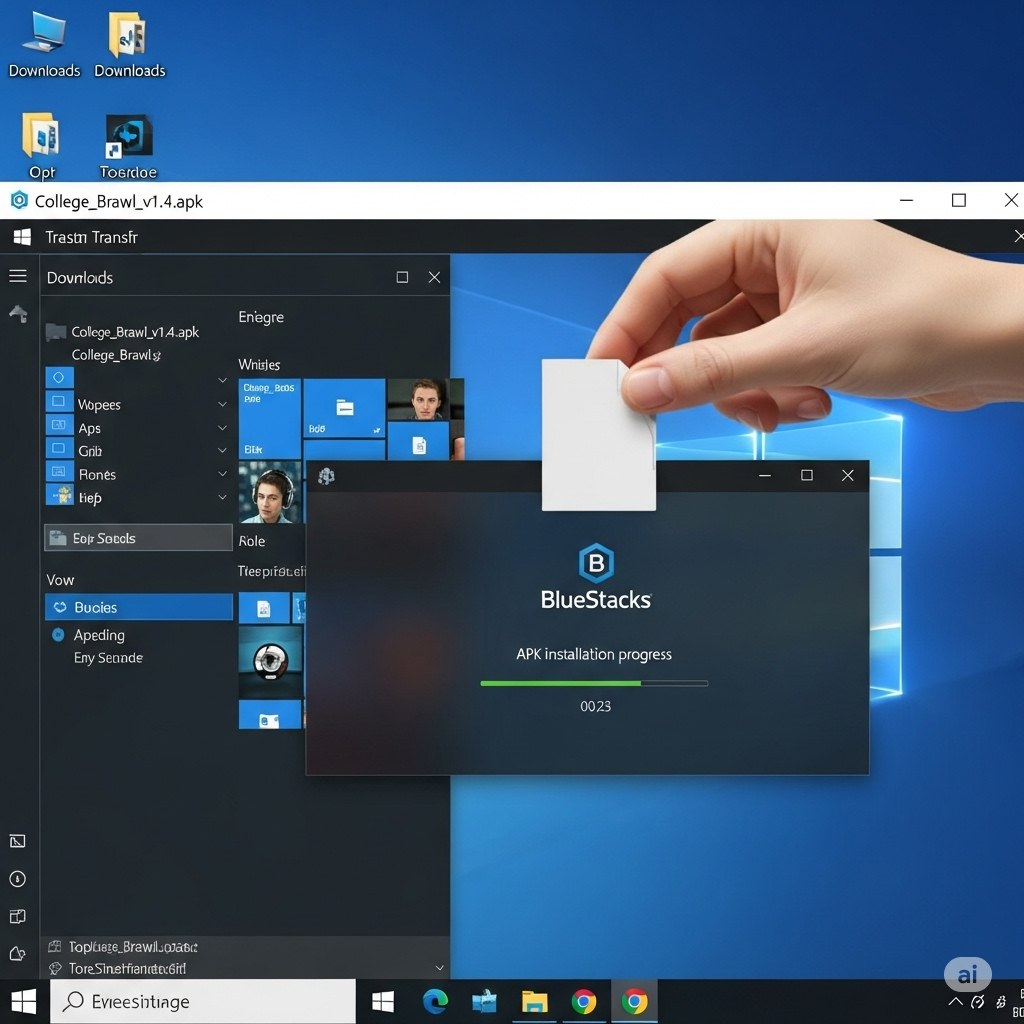Open Microsoft Edge from the taskbar
Image resolution: width=1024 pixels, height=1024 pixels.
pos(436,1001)
